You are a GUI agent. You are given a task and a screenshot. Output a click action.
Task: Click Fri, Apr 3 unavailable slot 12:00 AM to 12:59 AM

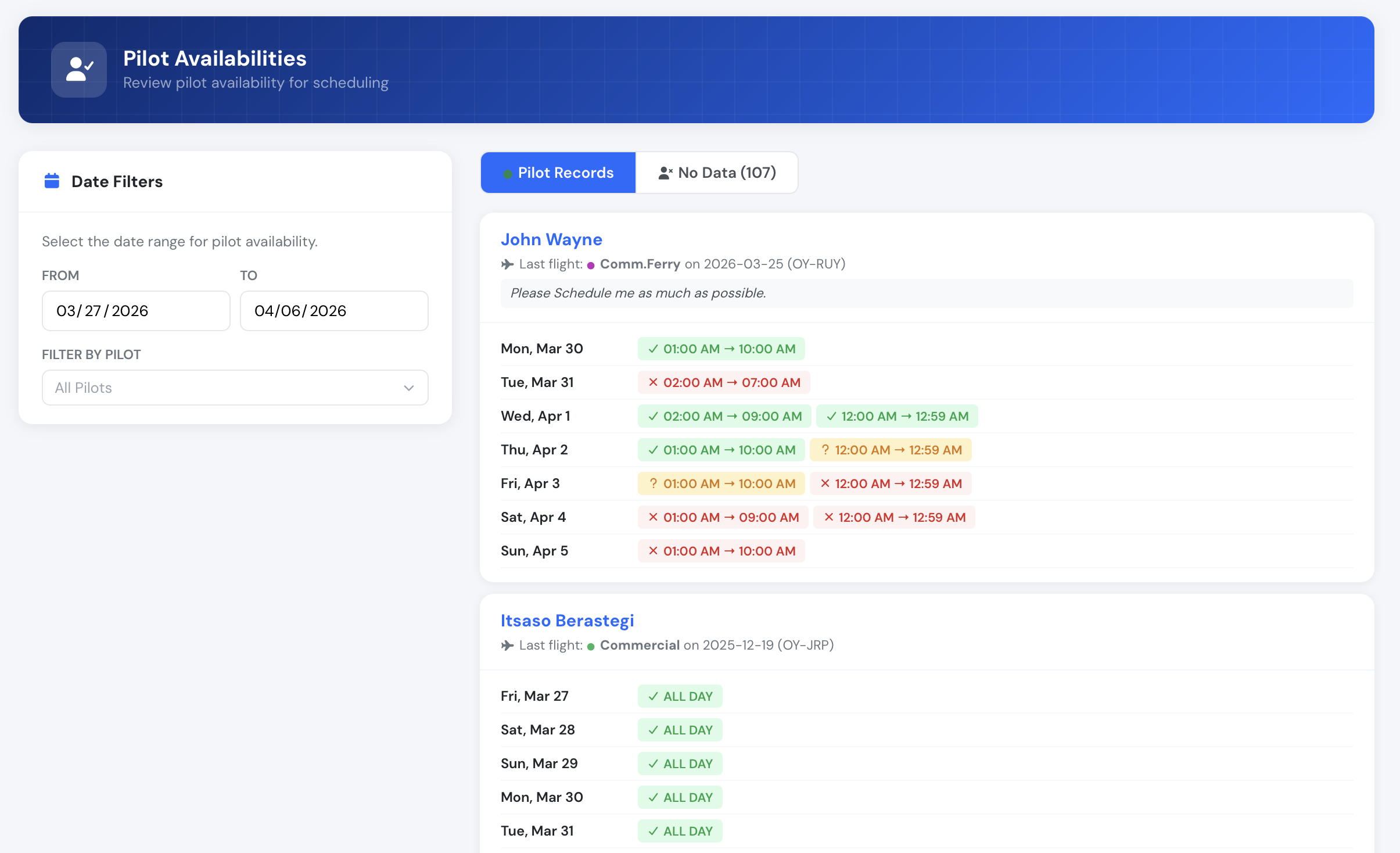[x=891, y=483]
